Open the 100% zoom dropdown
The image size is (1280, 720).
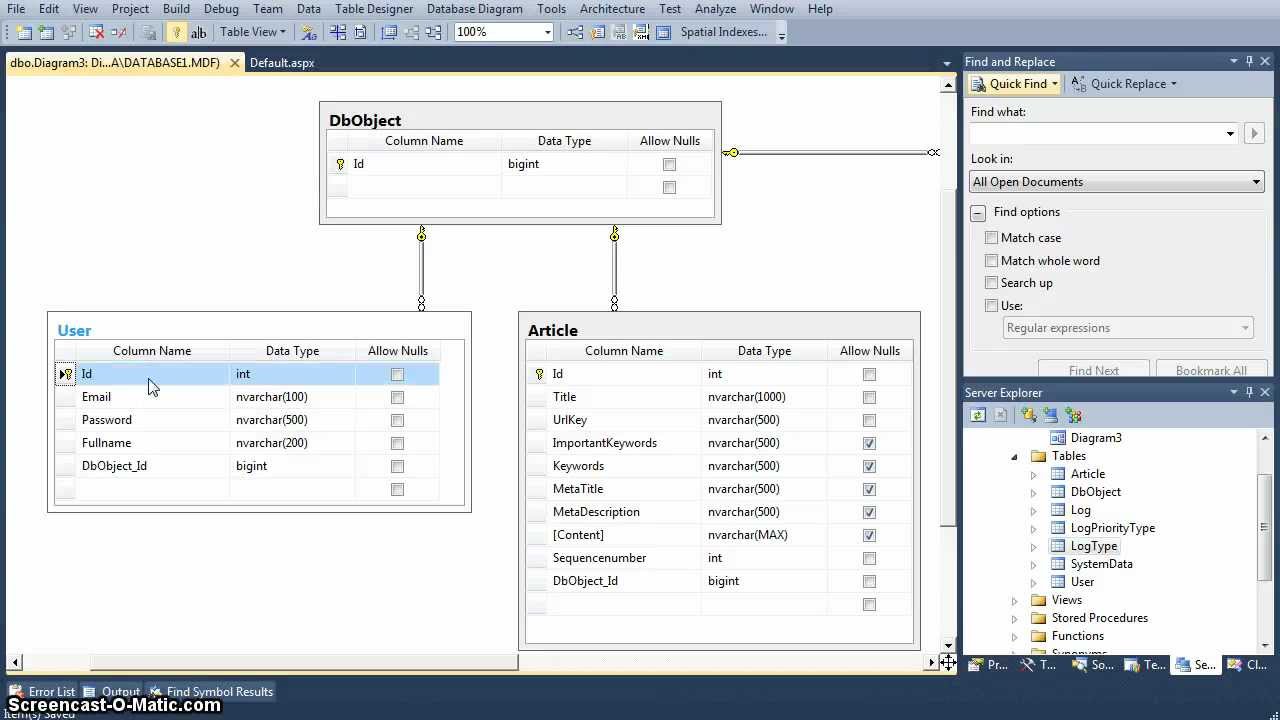[547, 32]
